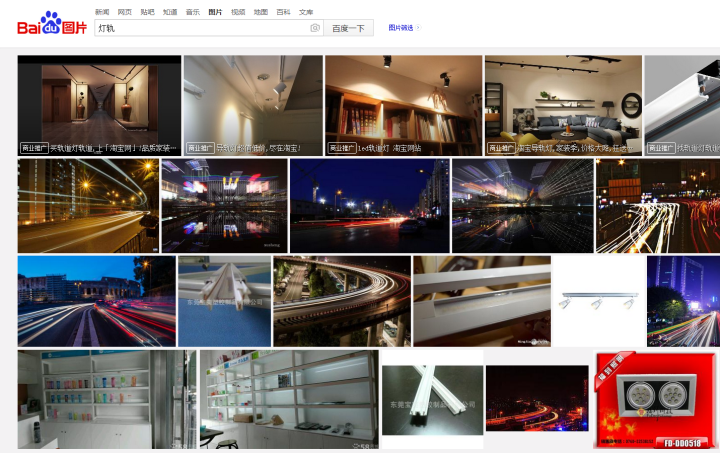Click the Baidu 图片 logo
The height and width of the screenshot is (453, 720).
pos(51,24)
